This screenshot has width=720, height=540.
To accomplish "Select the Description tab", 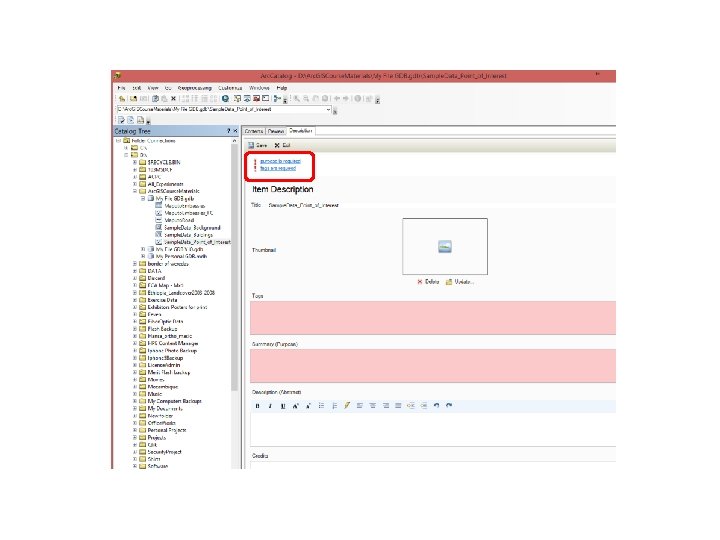I will tap(301, 131).
